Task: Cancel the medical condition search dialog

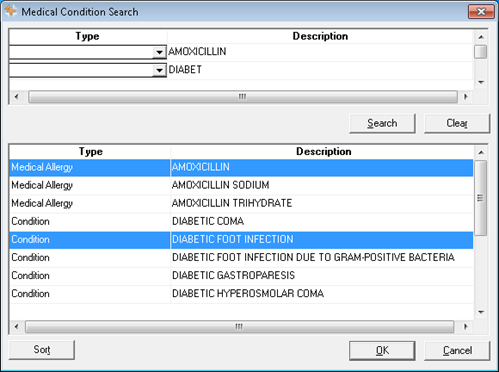Action: pyautogui.click(x=457, y=350)
